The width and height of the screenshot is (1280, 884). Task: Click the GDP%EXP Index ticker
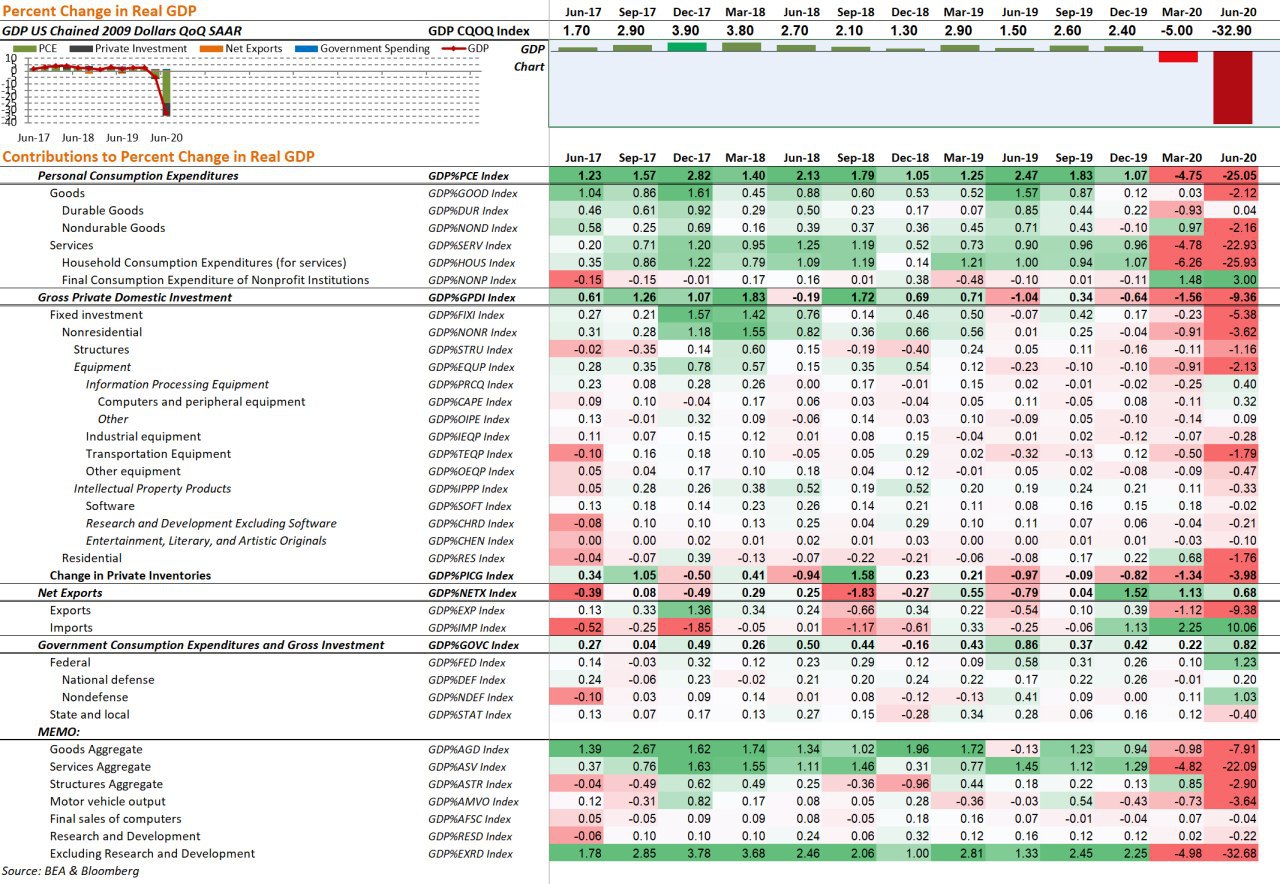[x=467, y=611]
